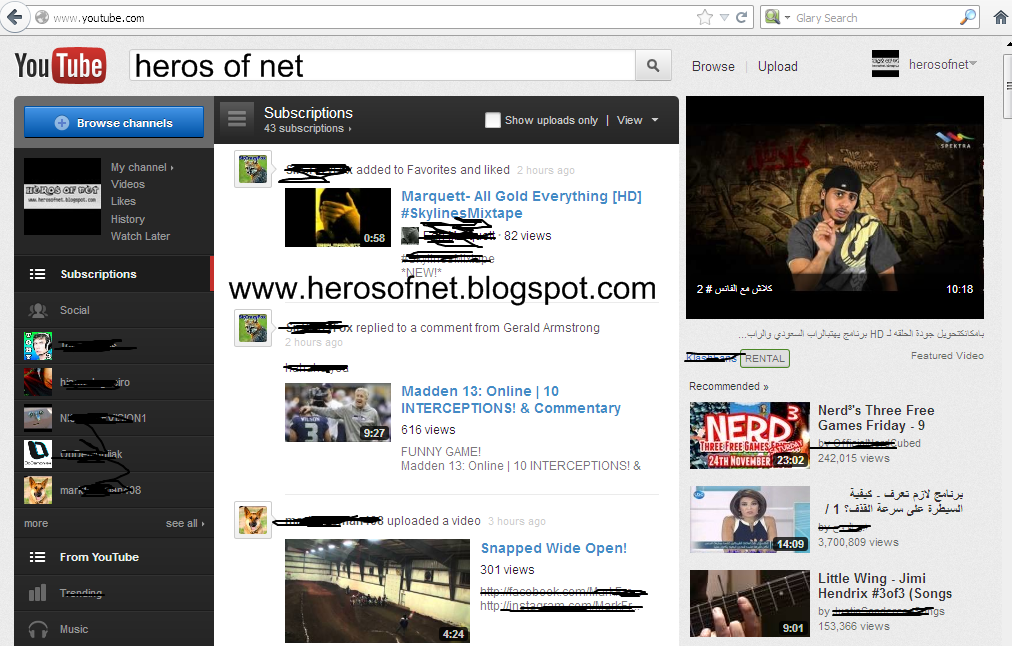This screenshot has height=646, width=1012.
Task: Open Marquett- All Gold Everything video title
Action: (x=521, y=205)
